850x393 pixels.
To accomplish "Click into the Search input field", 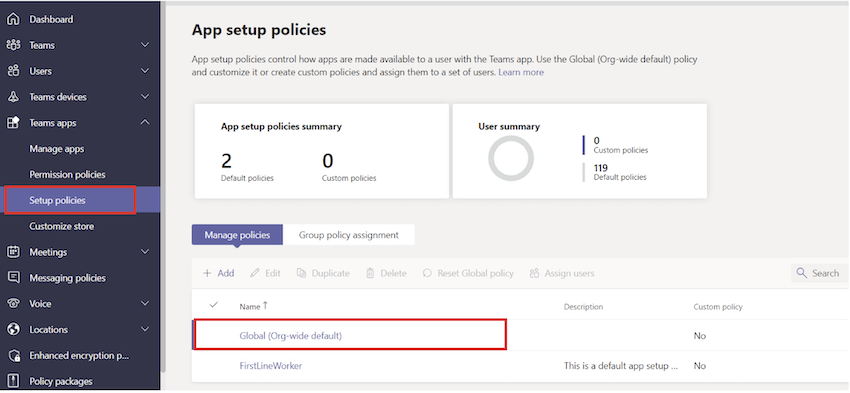I will point(819,273).
